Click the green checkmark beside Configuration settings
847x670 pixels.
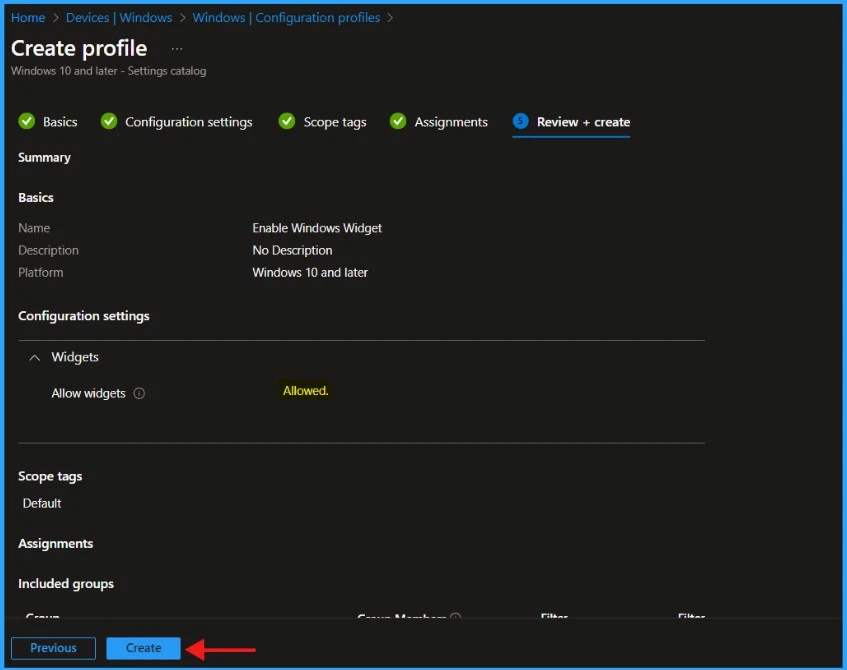pyautogui.click(x=109, y=121)
